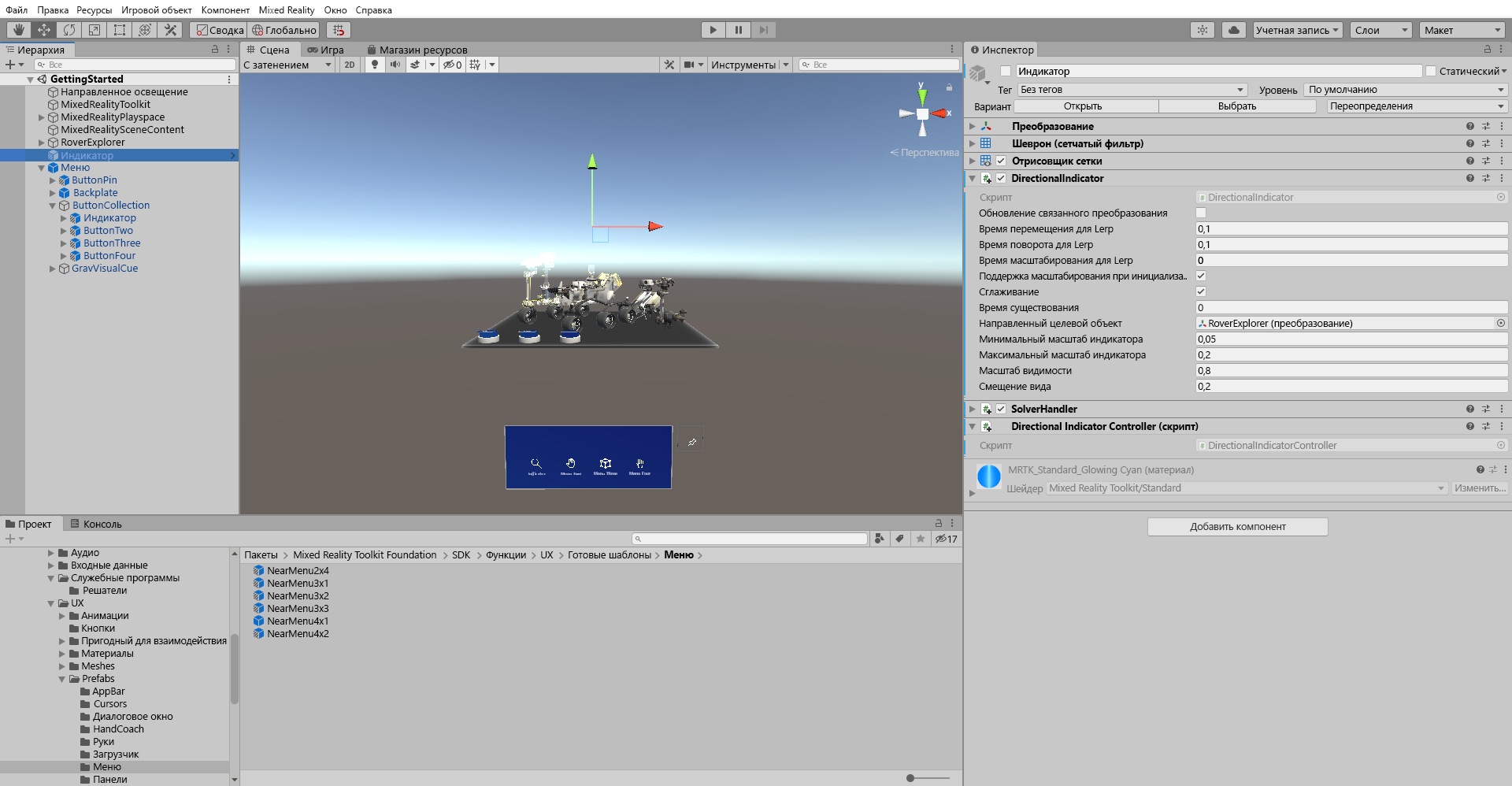Image resolution: width=1512 pixels, height=786 pixels.
Task: Collapse the ButtonCollection hierarchy item
Action: pyautogui.click(x=53, y=206)
